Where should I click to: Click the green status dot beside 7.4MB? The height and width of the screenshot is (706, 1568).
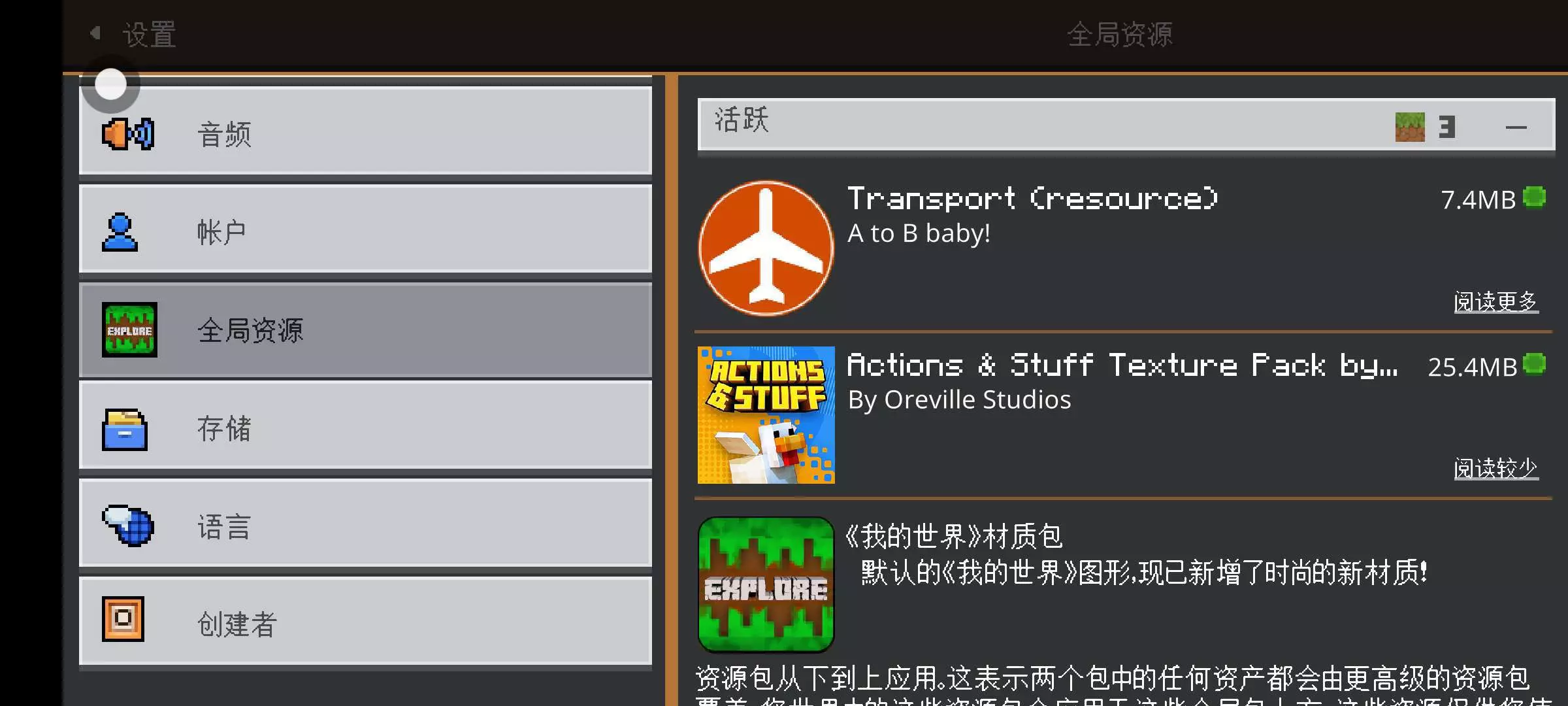coord(1534,197)
